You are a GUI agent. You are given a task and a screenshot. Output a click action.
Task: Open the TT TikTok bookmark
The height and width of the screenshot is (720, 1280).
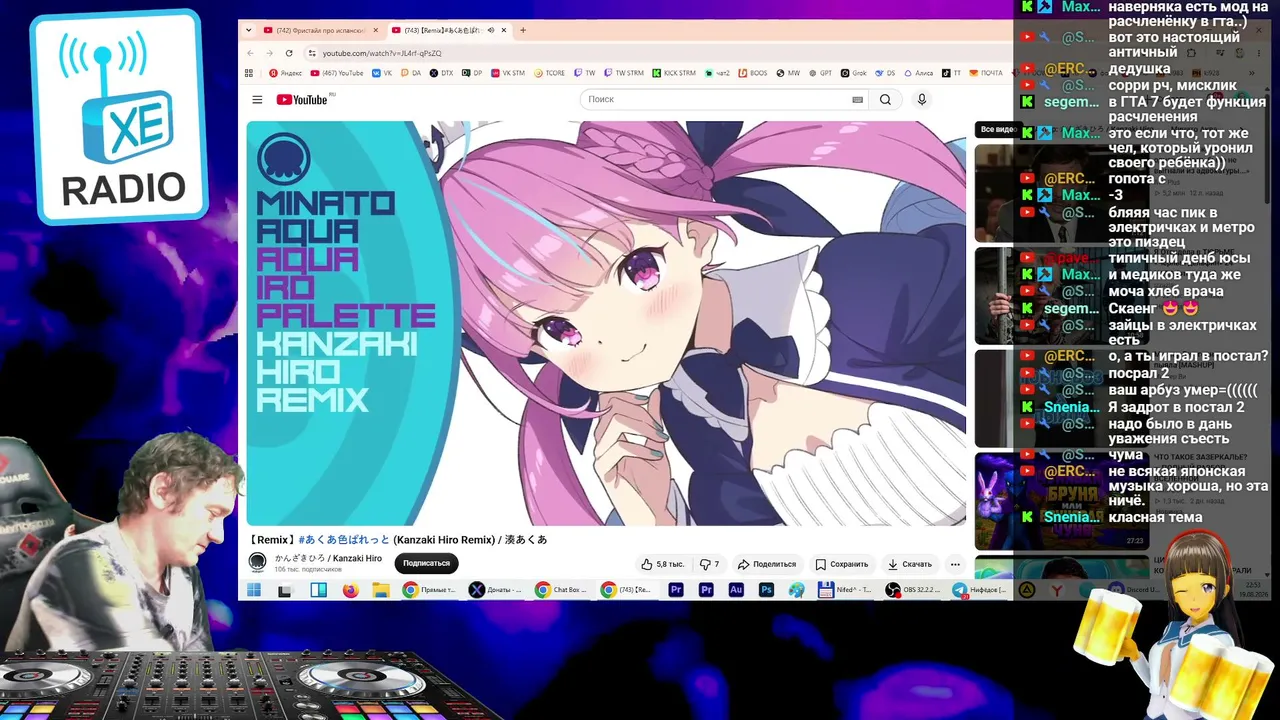(x=952, y=73)
